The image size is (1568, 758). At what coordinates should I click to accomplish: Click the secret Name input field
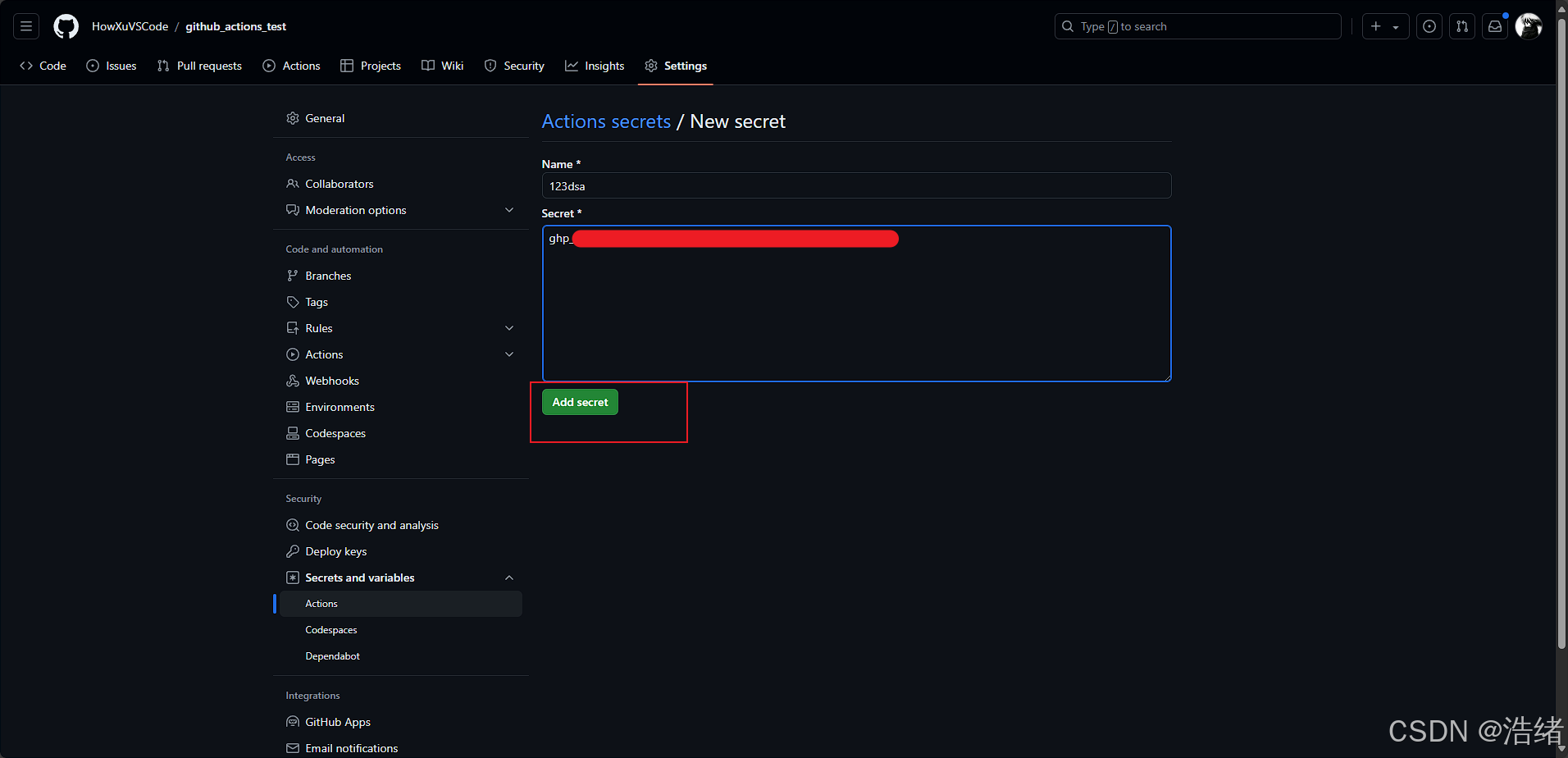point(856,186)
